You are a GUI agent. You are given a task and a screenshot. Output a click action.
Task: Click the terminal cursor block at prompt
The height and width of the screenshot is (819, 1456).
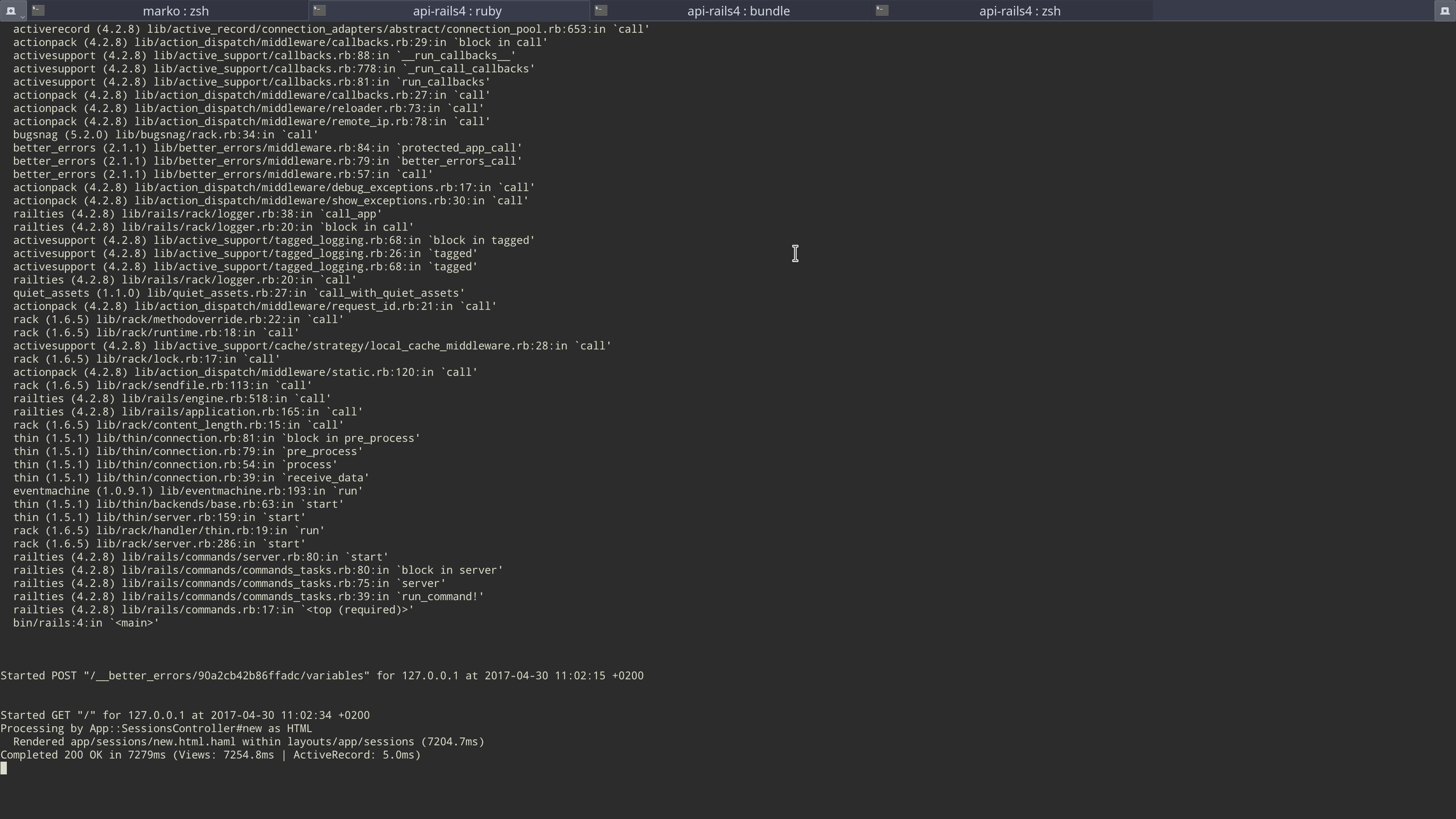[4, 769]
